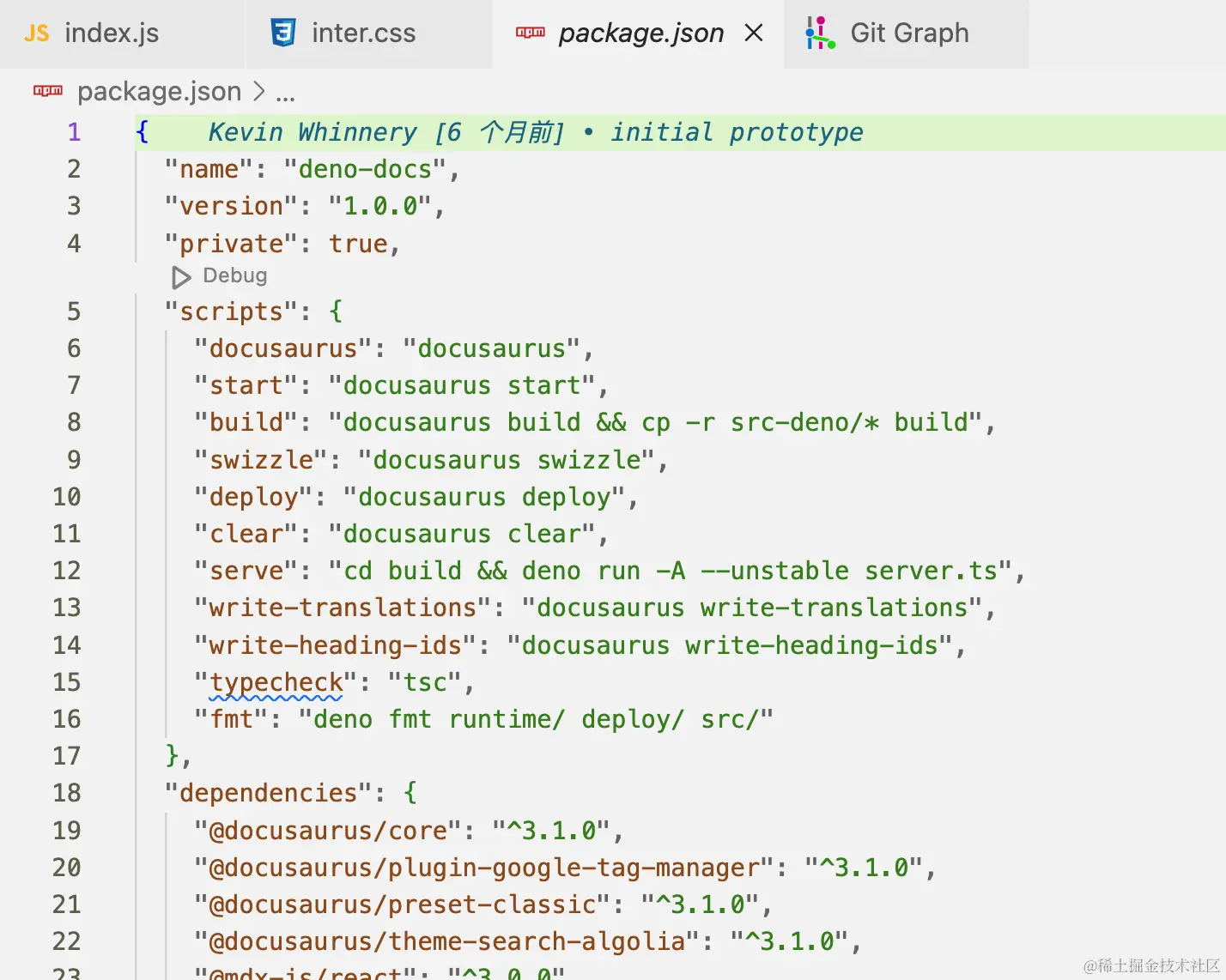1226x980 pixels.
Task: Click the "dependencies" key
Action: coord(269,793)
